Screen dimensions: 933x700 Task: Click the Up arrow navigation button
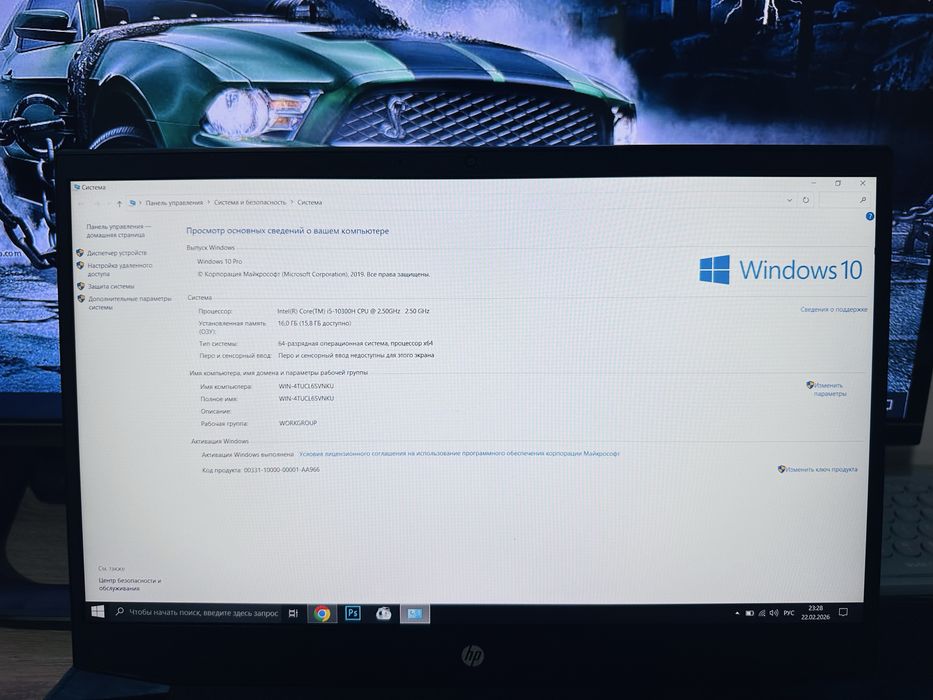click(119, 203)
